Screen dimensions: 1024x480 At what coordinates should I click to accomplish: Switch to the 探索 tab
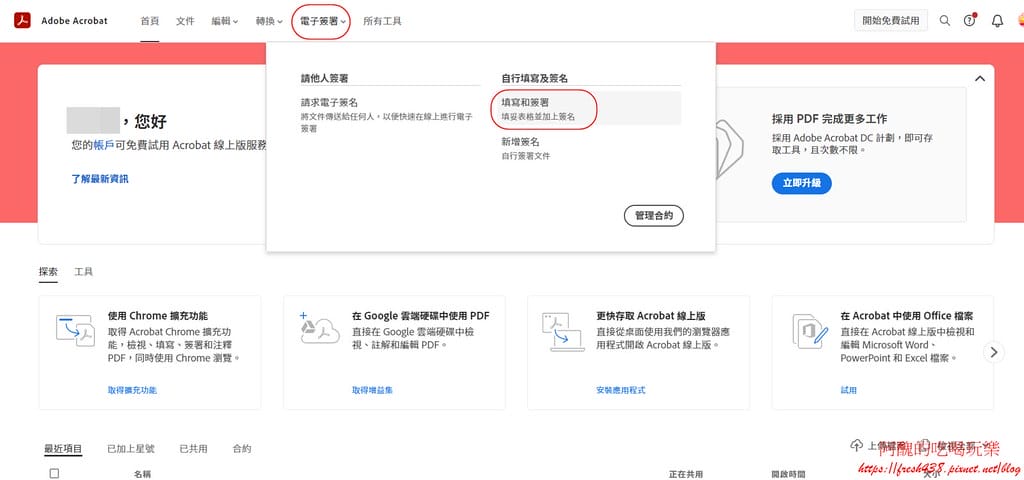point(48,272)
